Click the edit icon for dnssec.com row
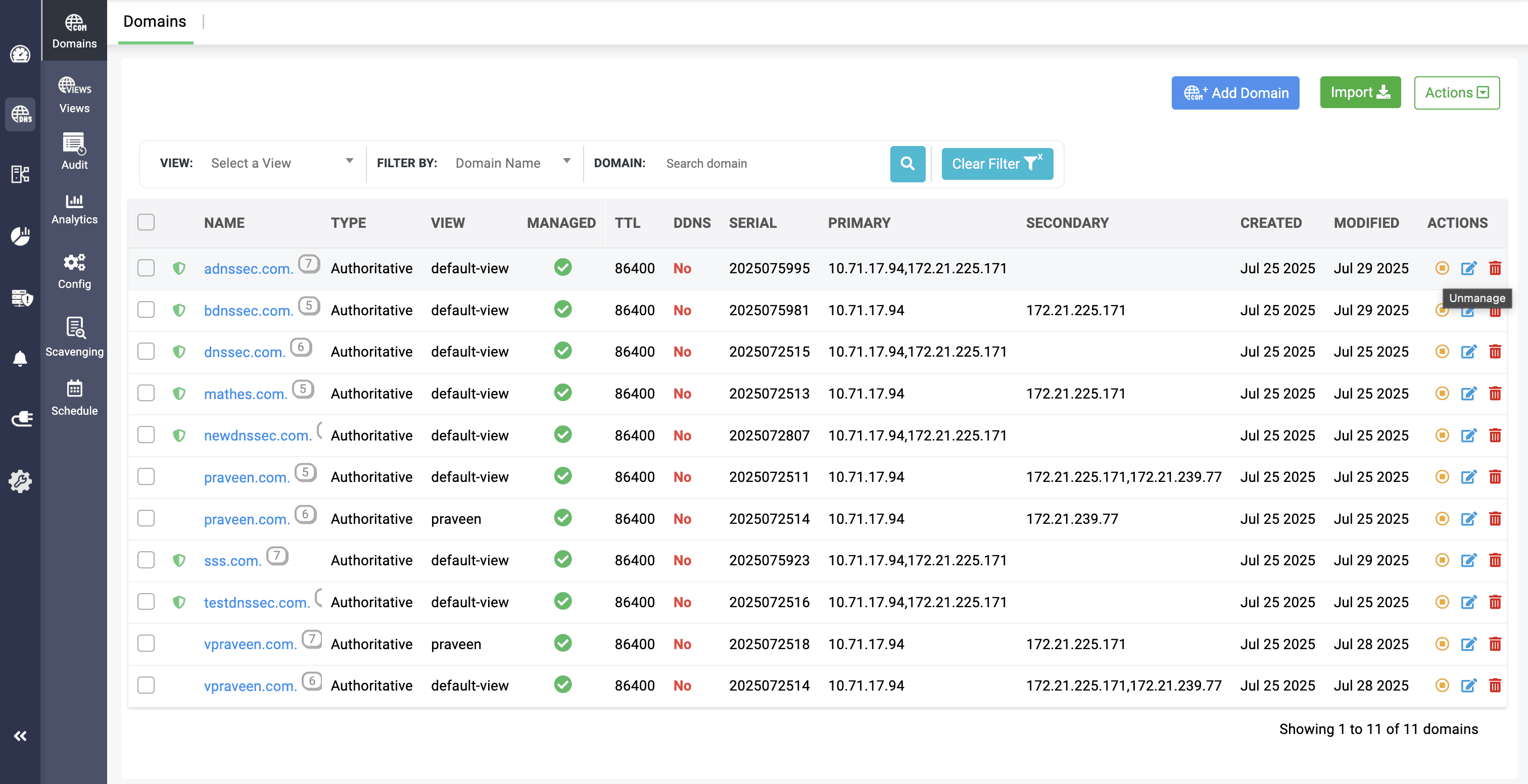This screenshot has width=1528, height=784. 1468,352
